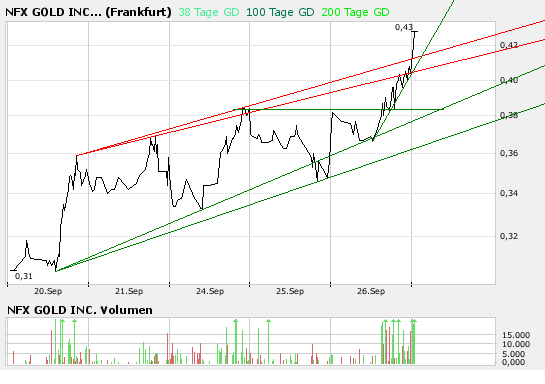Click the 0,32 price axis value

pos(509,236)
